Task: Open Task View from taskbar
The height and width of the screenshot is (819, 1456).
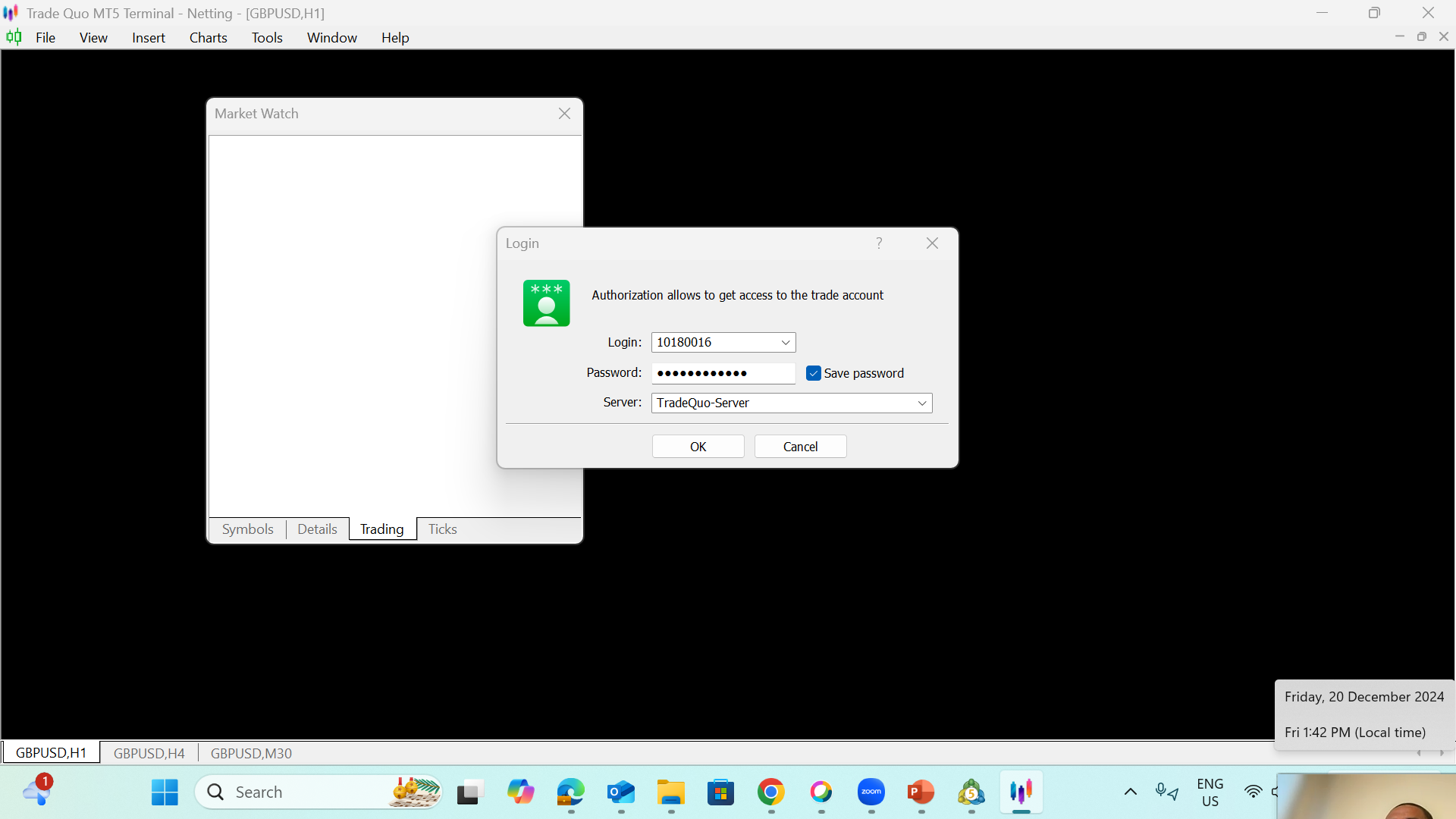Action: [x=470, y=792]
